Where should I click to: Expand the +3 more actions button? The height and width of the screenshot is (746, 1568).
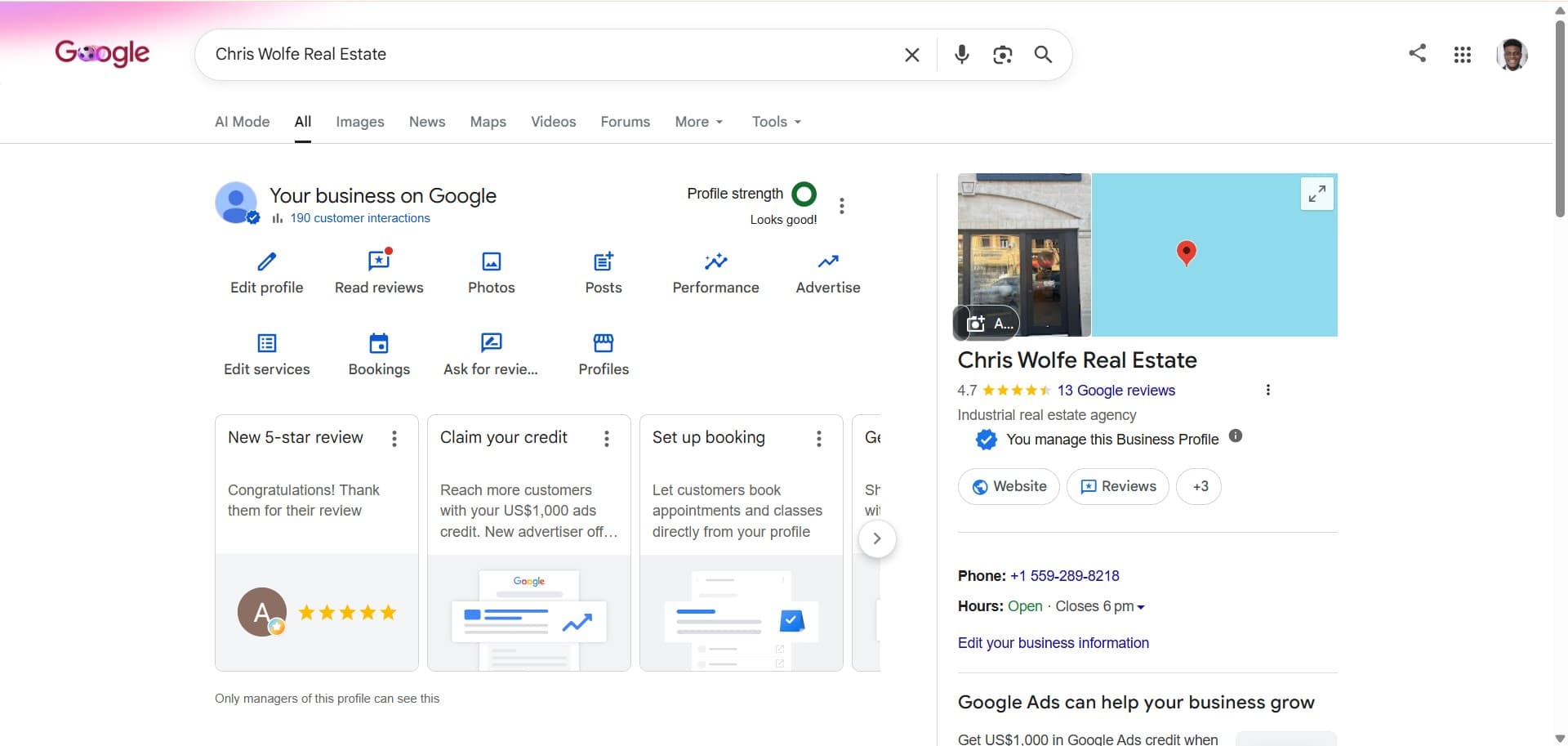(1200, 486)
